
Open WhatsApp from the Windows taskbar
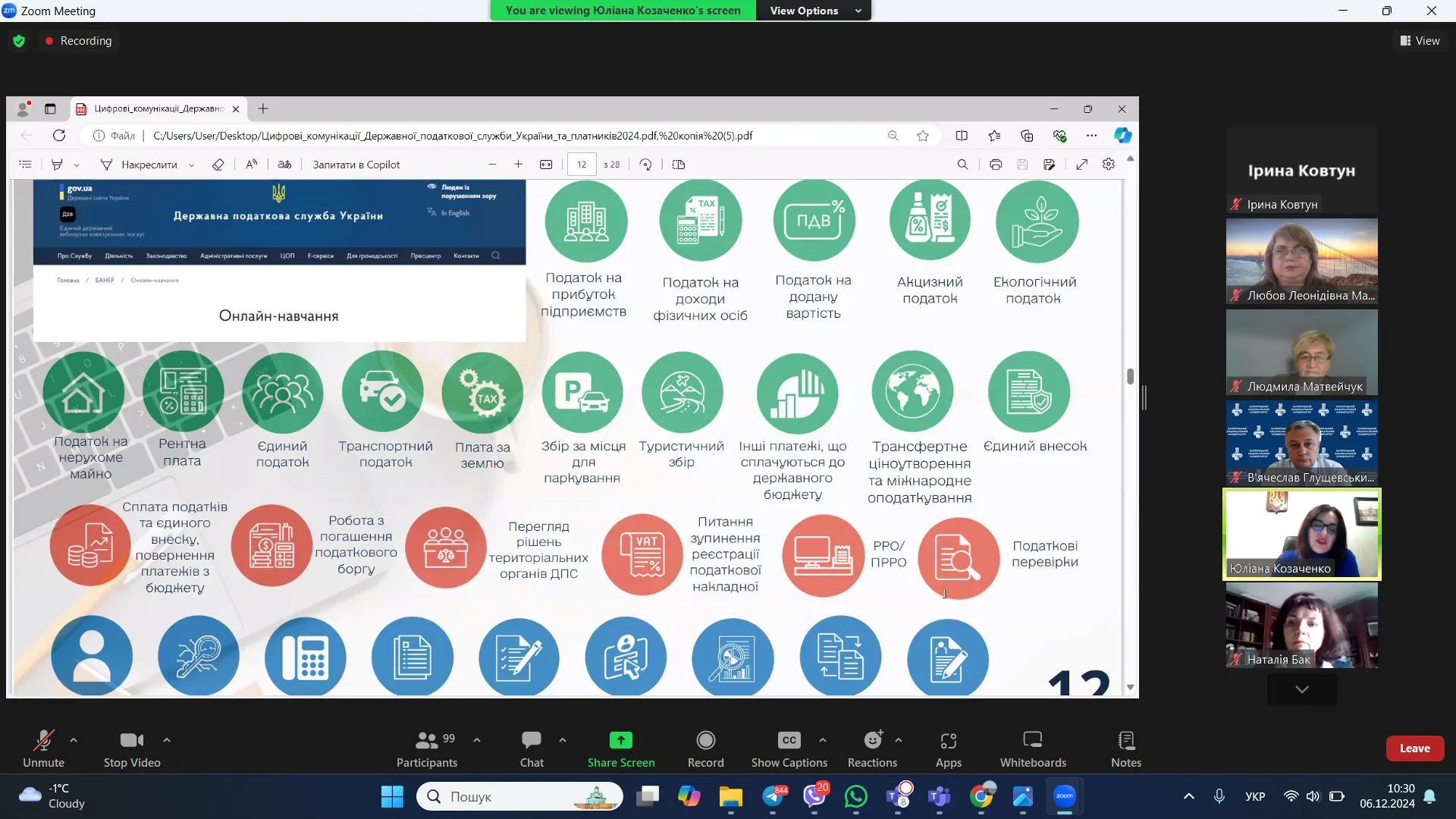856,796
